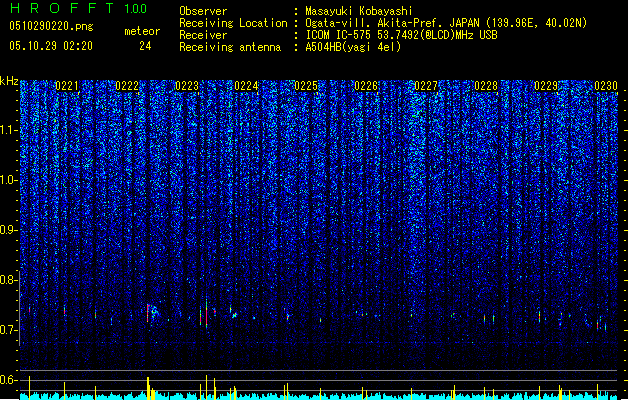Click the 0224 time marker
The image size is (629, 400).
pyautogui.click(x=246, y=86)
